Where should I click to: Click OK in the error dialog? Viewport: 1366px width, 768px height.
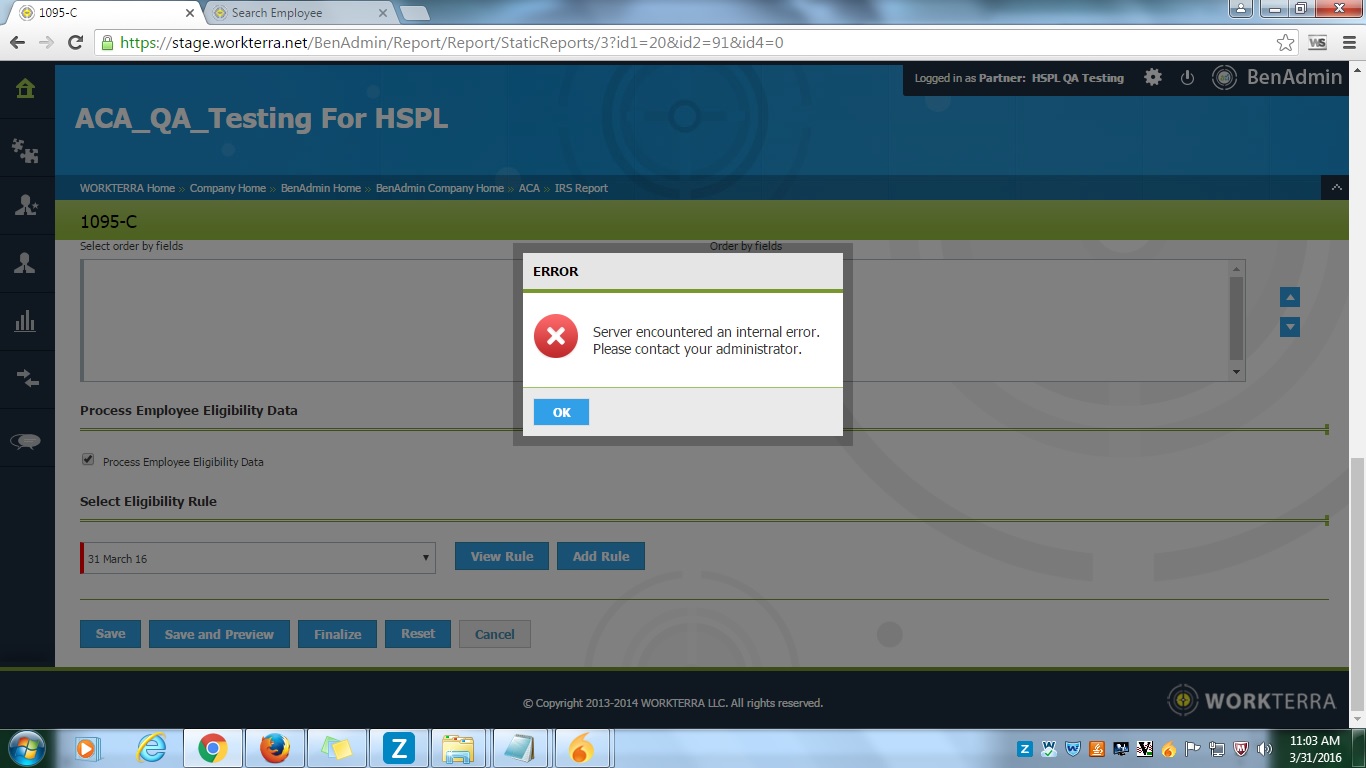pos(561,412)
